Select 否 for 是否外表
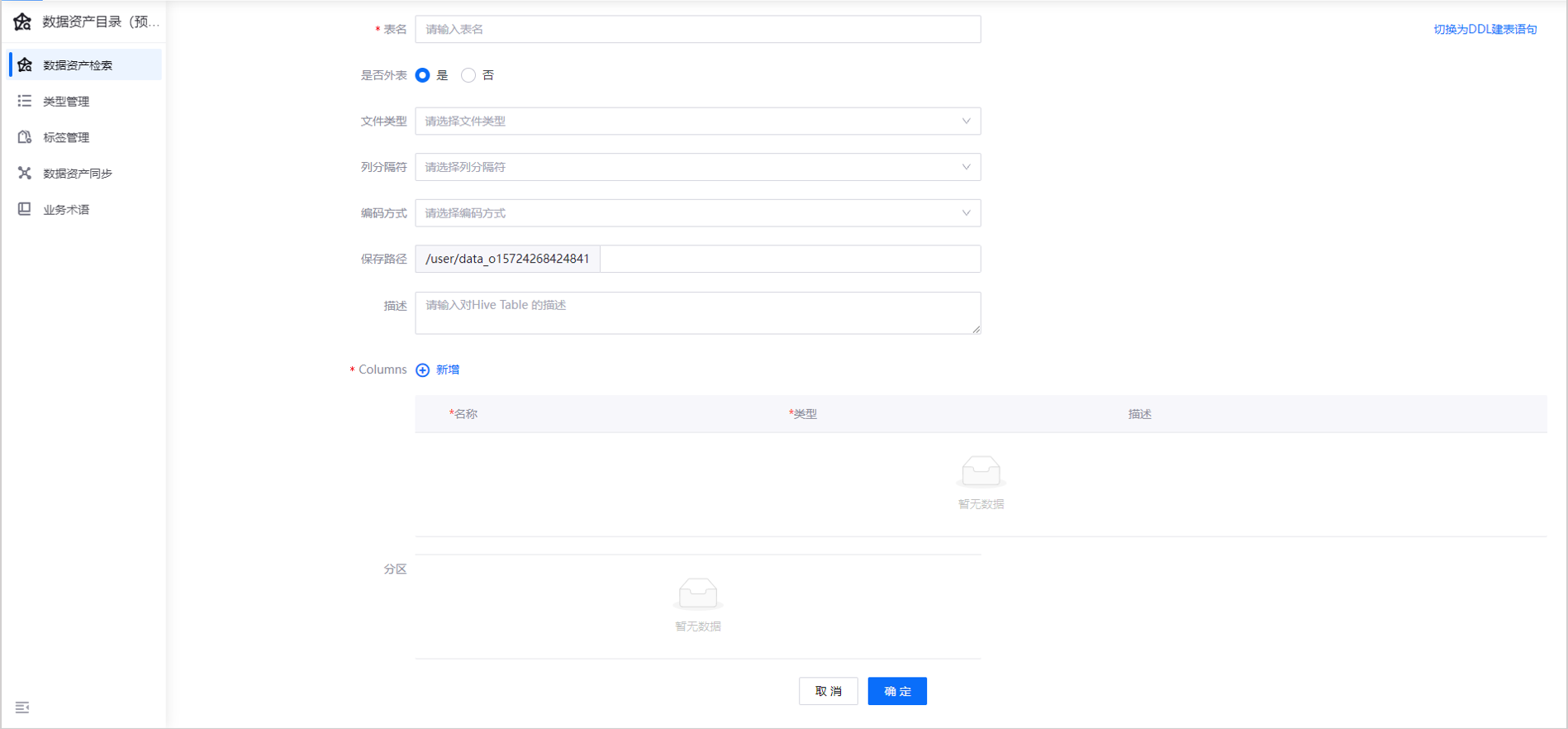 [468, 75]
